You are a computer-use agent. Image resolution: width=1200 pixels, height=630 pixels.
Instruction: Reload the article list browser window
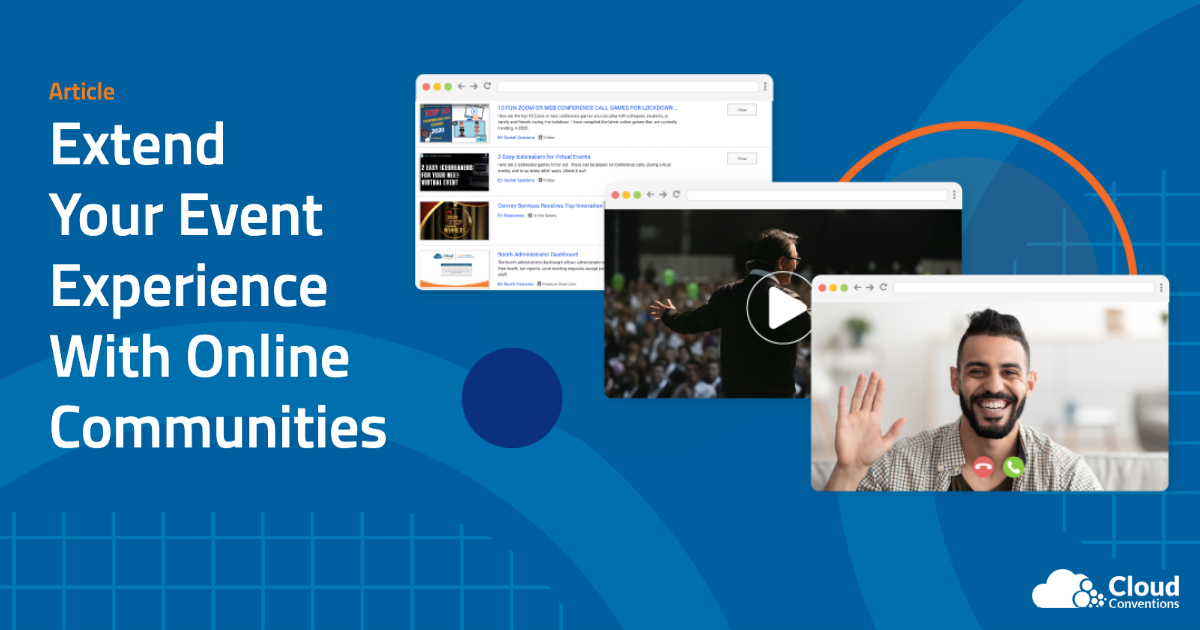click(487, 87)
